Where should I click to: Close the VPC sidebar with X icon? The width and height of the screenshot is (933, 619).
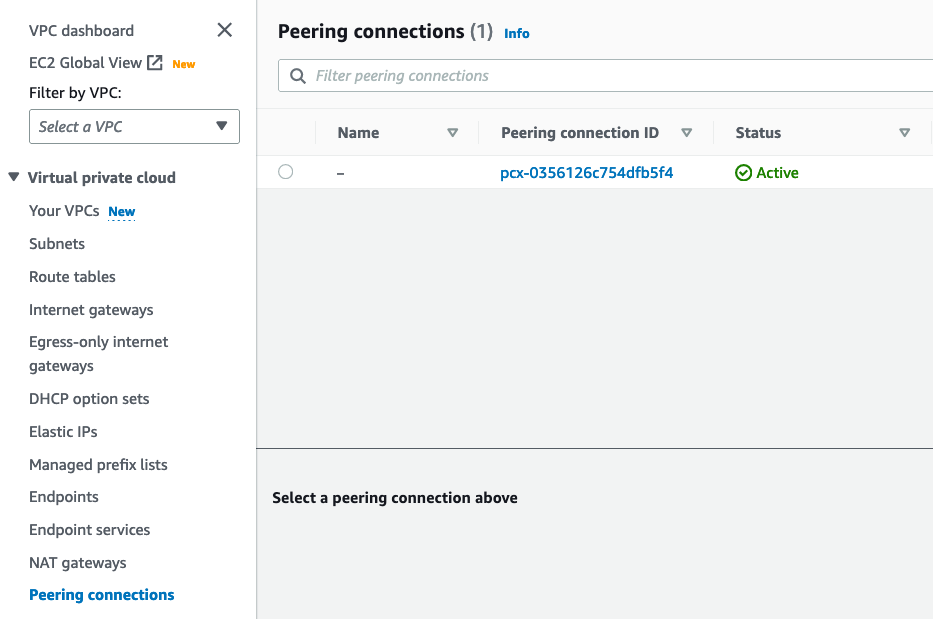point(225,30)
